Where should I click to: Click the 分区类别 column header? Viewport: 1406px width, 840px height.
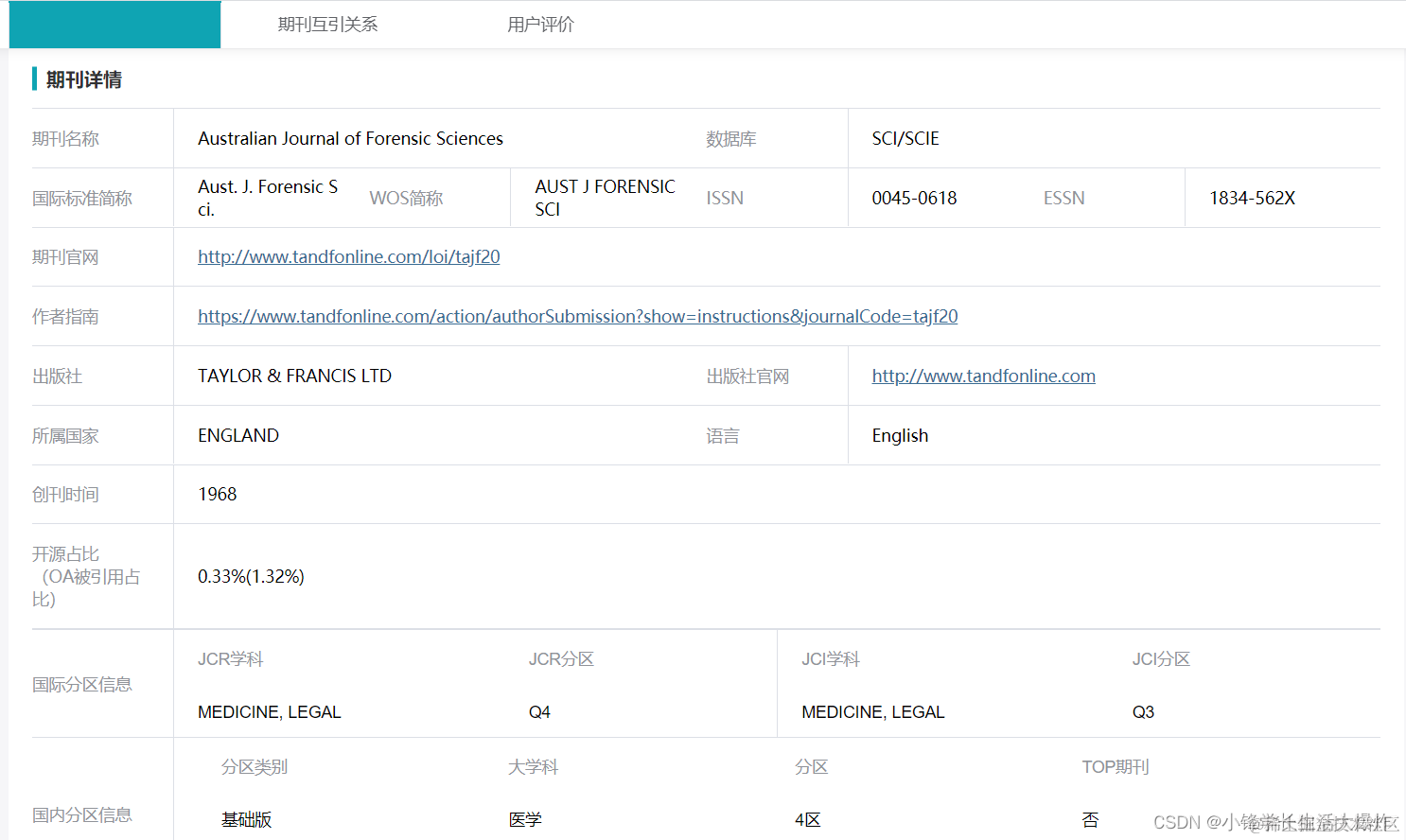(x=255, y=766)
